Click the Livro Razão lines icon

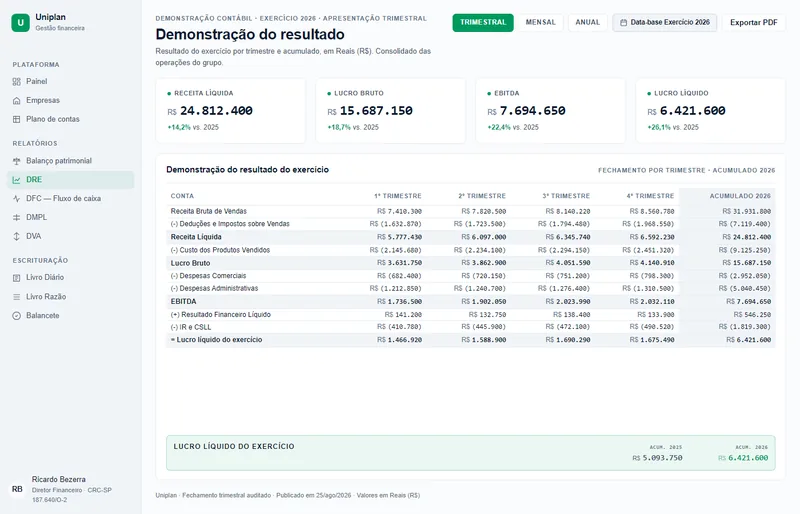click(17, 297)
